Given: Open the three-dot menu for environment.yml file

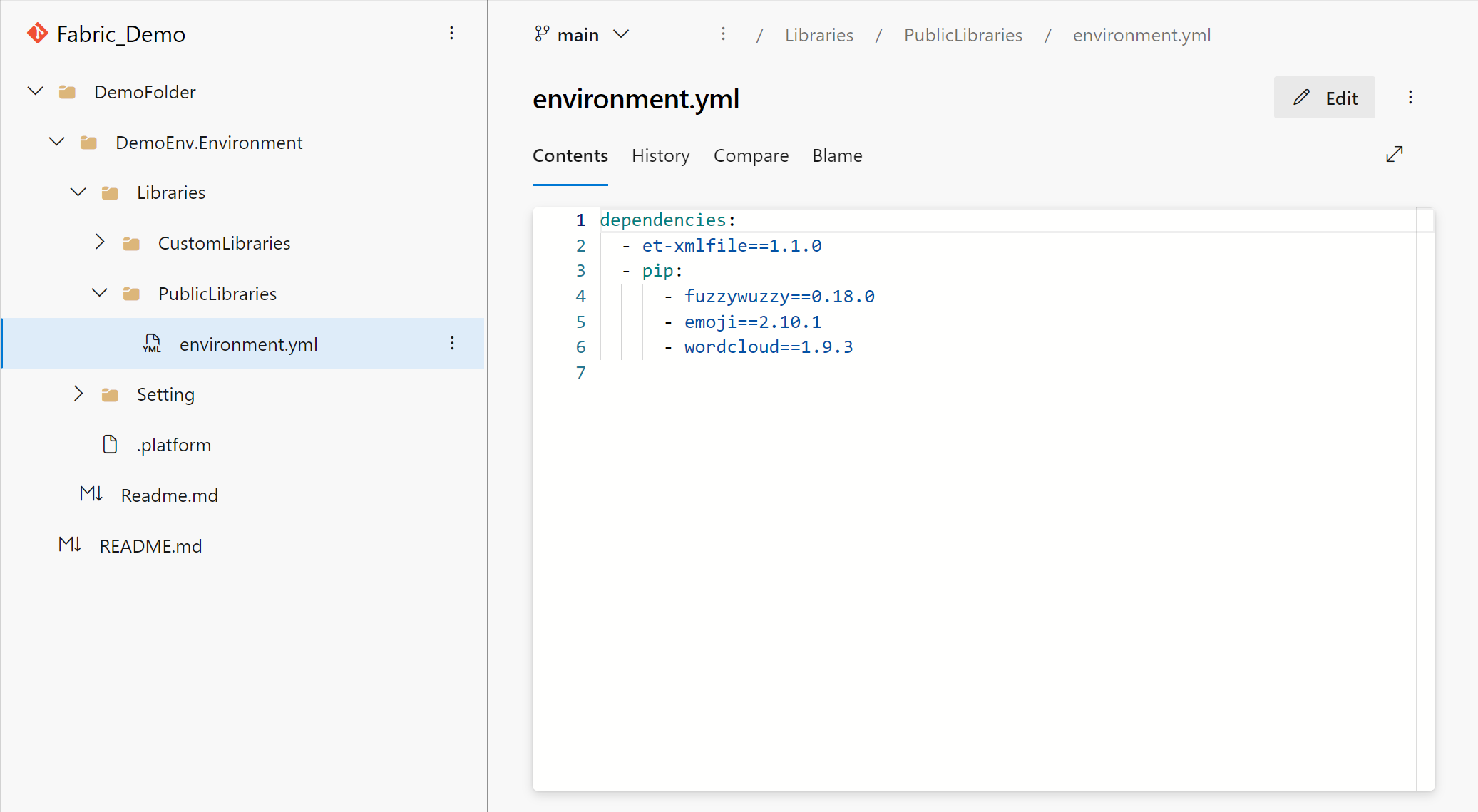Looking at the screenshot, I should 452,343.
